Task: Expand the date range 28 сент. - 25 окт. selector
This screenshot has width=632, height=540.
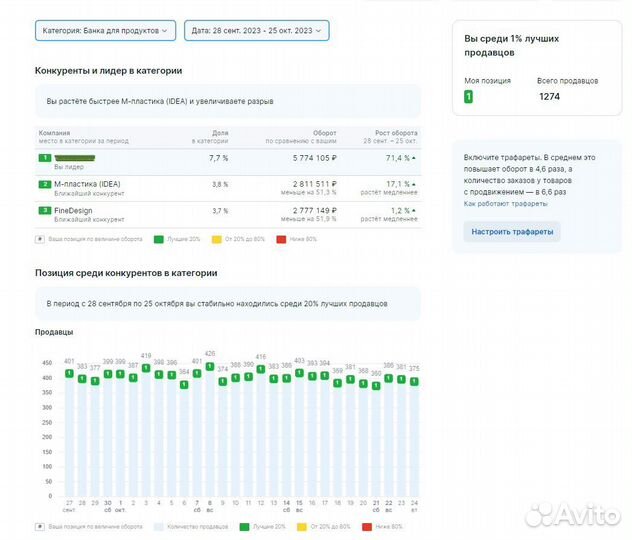Action: click(257, 32)
